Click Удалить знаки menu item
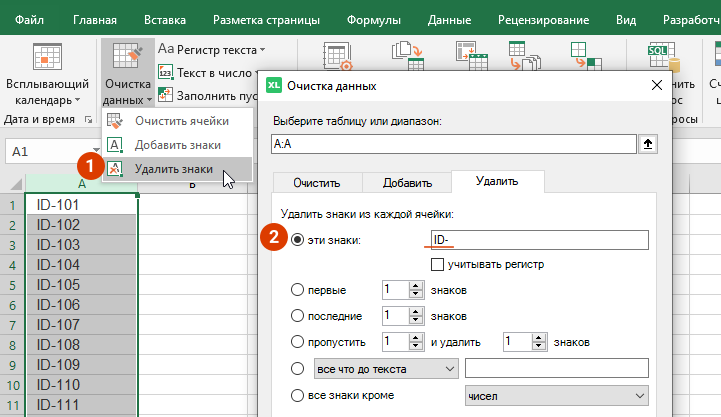Viewport: 721px width, 417px height. point(173,169)
